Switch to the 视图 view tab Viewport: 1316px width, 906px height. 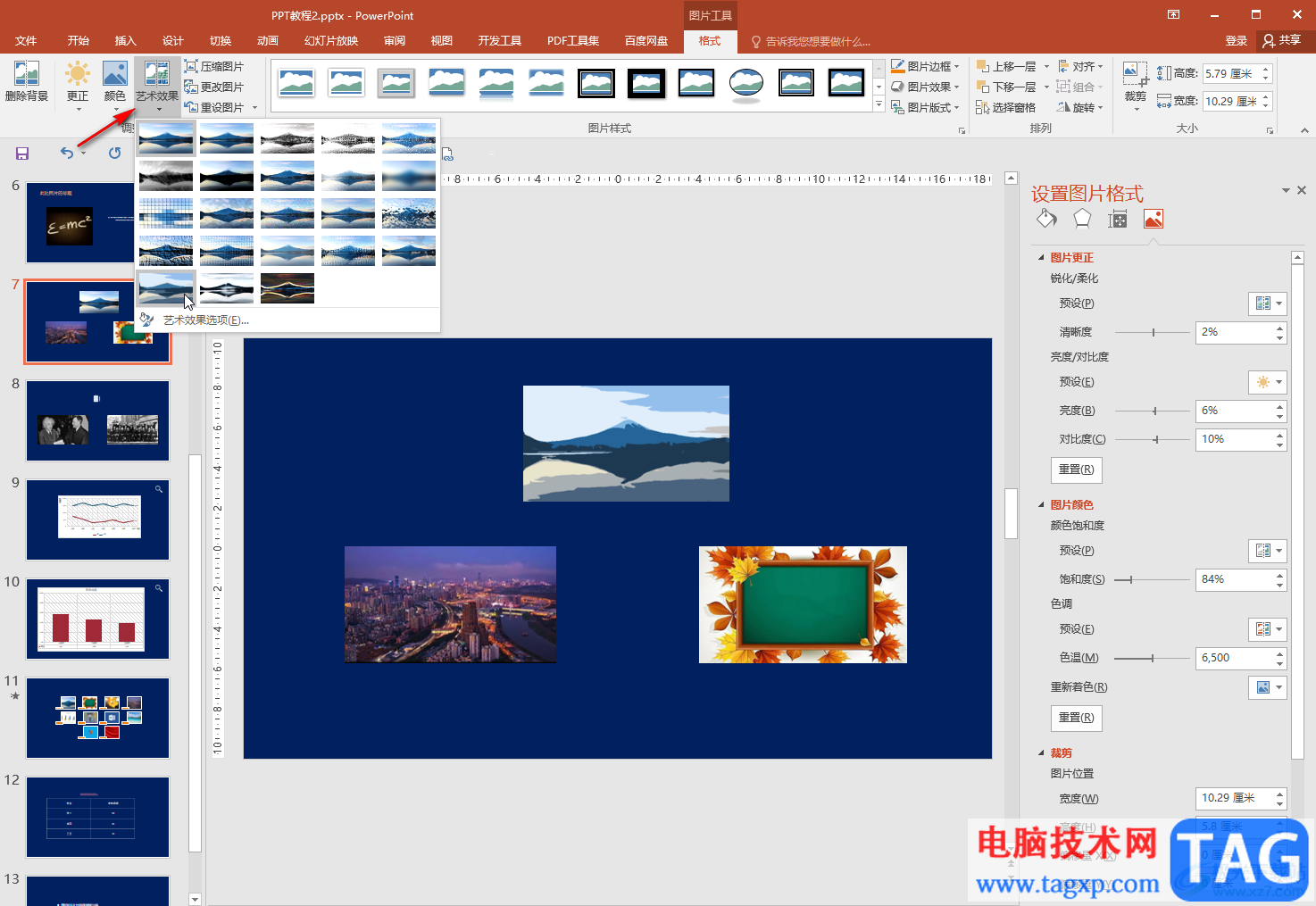442,41
